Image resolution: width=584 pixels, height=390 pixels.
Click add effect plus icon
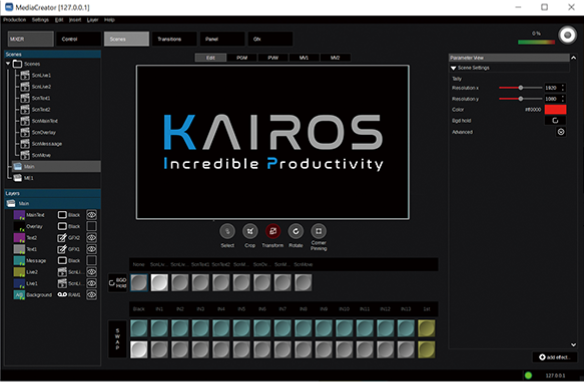pos(542,357)
